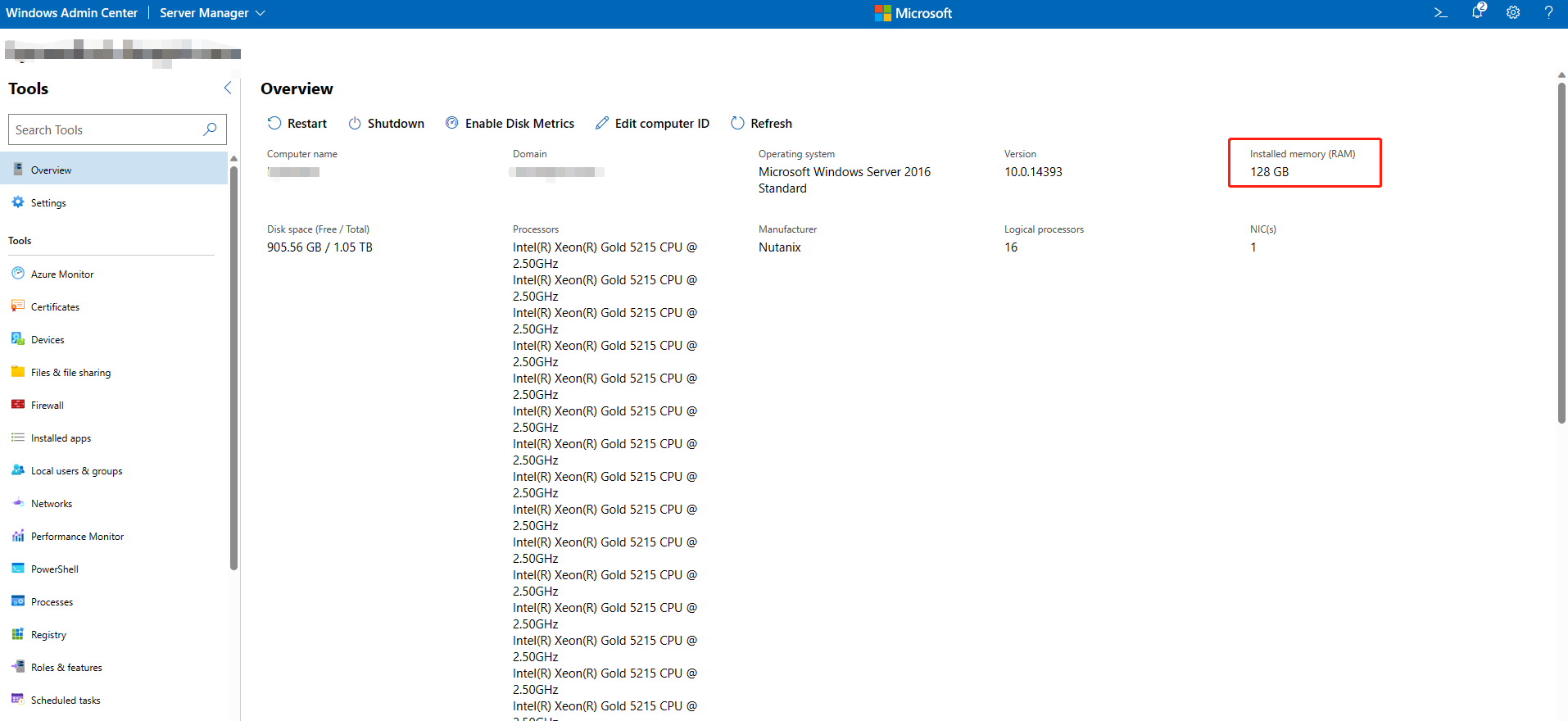Click the main page vertical scrollbar
Viewport: 1568px width, 721px height.
[x=1561, y=252]
